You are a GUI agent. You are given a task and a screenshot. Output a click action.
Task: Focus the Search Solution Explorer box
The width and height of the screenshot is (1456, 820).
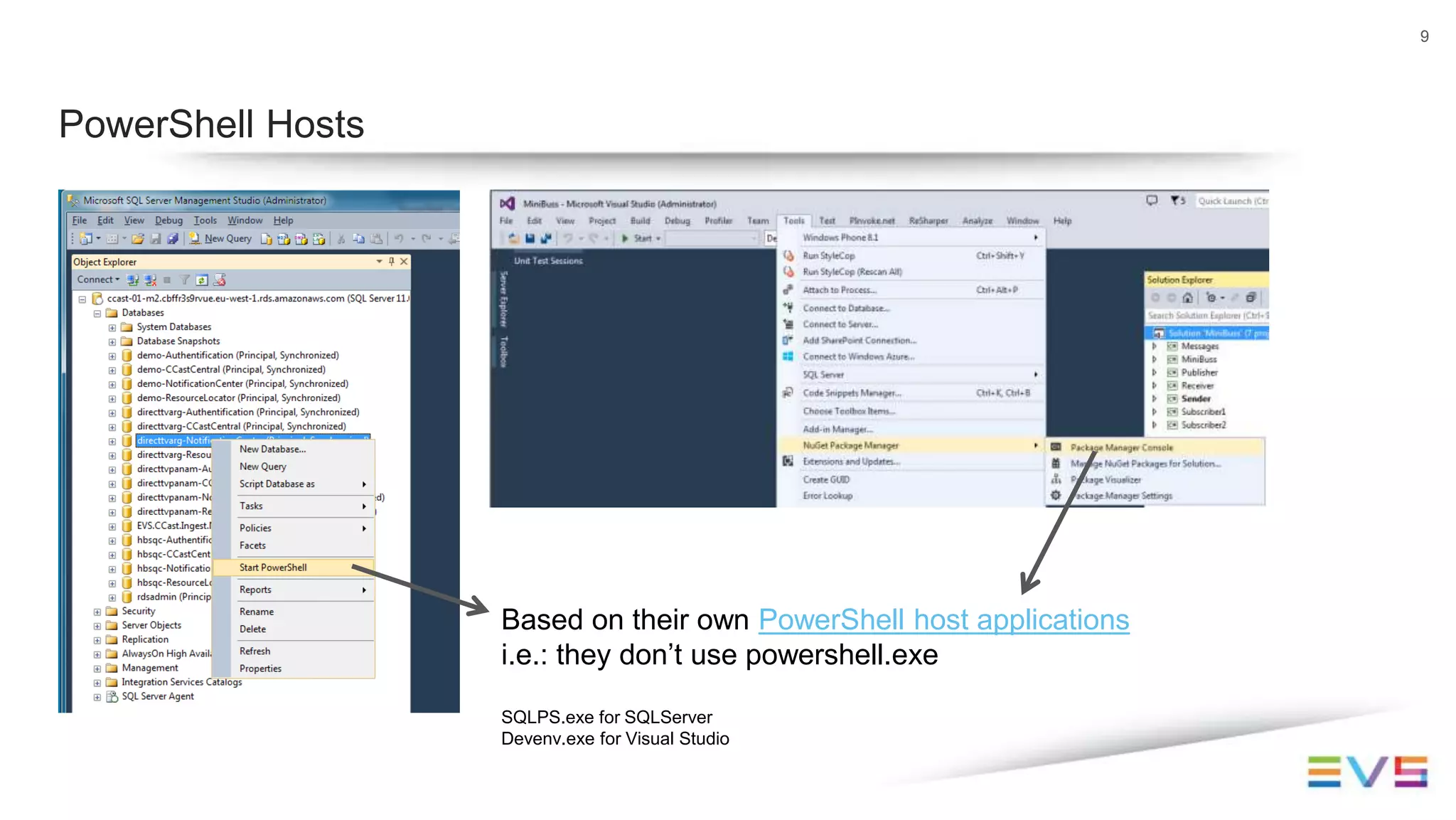point(1207,316)
